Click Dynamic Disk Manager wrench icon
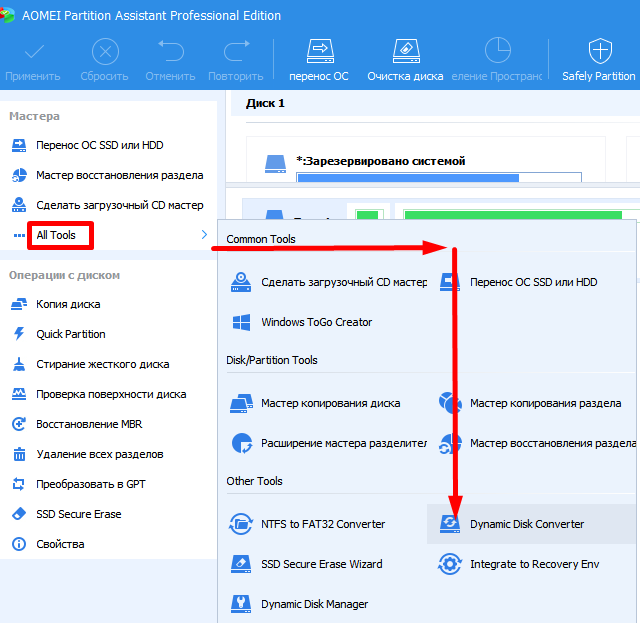Screen dimensions: 640x623 tap(241, 604)
